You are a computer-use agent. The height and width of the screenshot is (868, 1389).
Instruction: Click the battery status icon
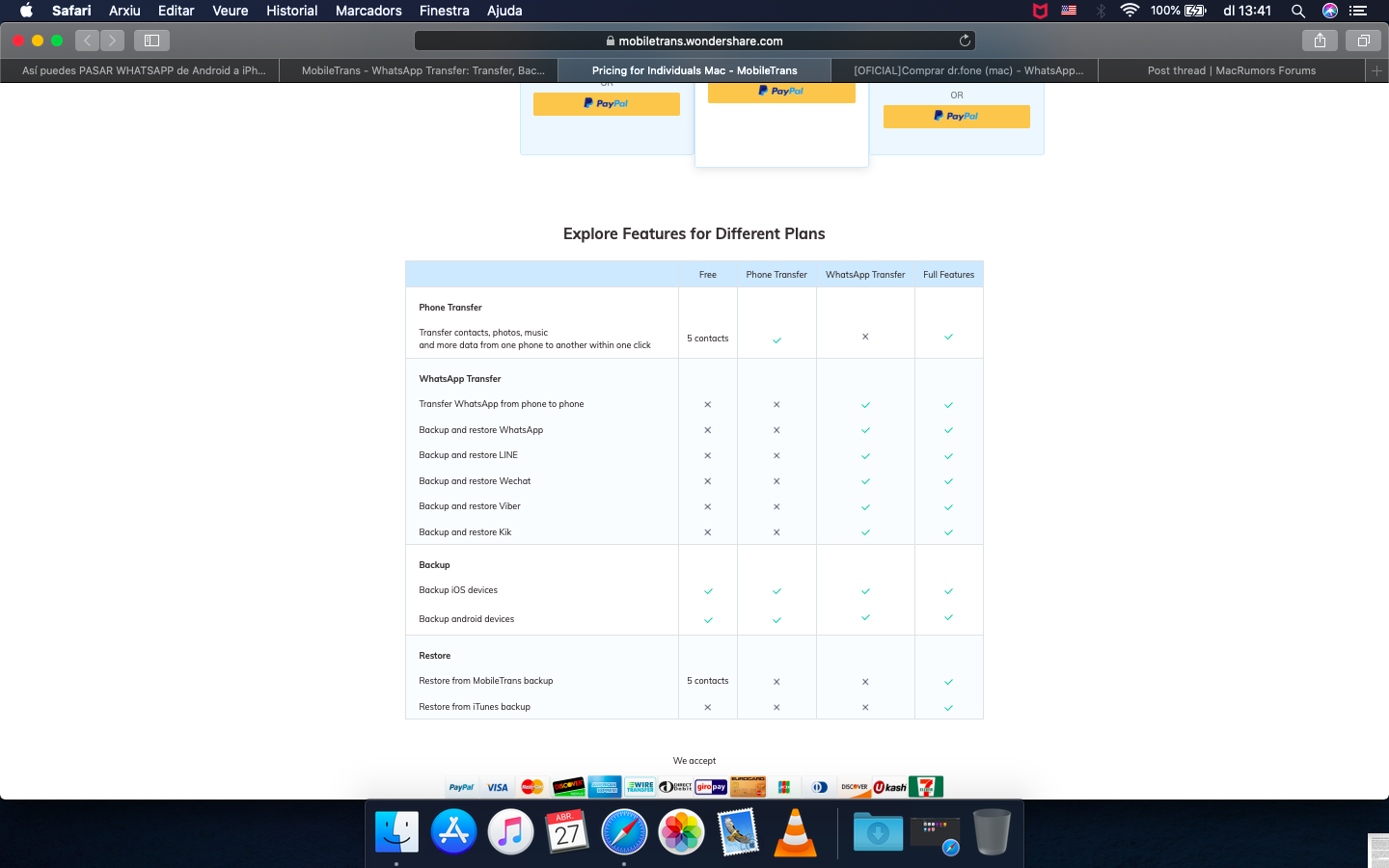(1195, 11)
